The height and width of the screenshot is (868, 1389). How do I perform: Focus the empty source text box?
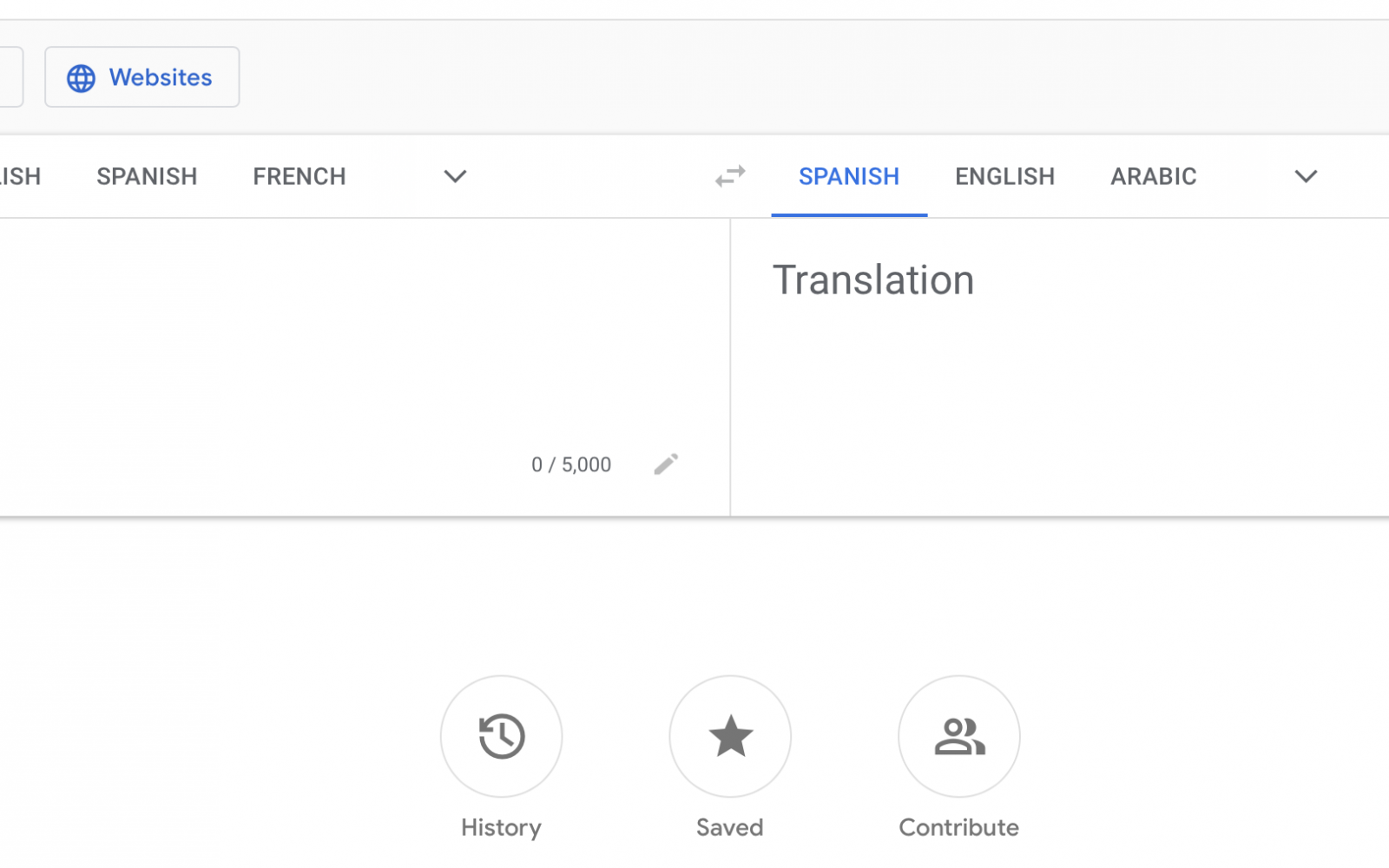pos(347,339)
